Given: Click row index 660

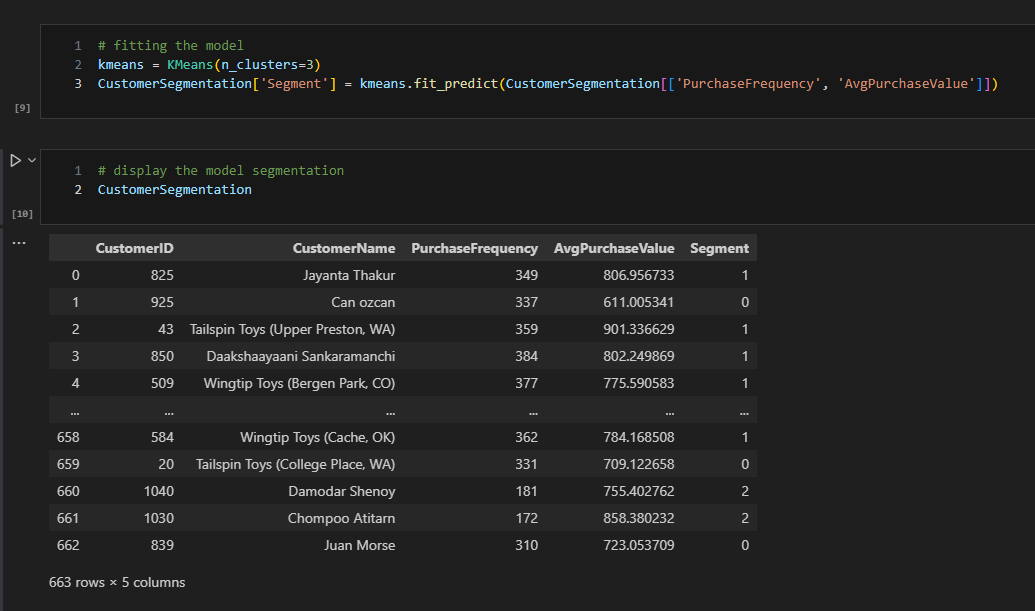Looking at the screenshot, I should click(68, 492).
